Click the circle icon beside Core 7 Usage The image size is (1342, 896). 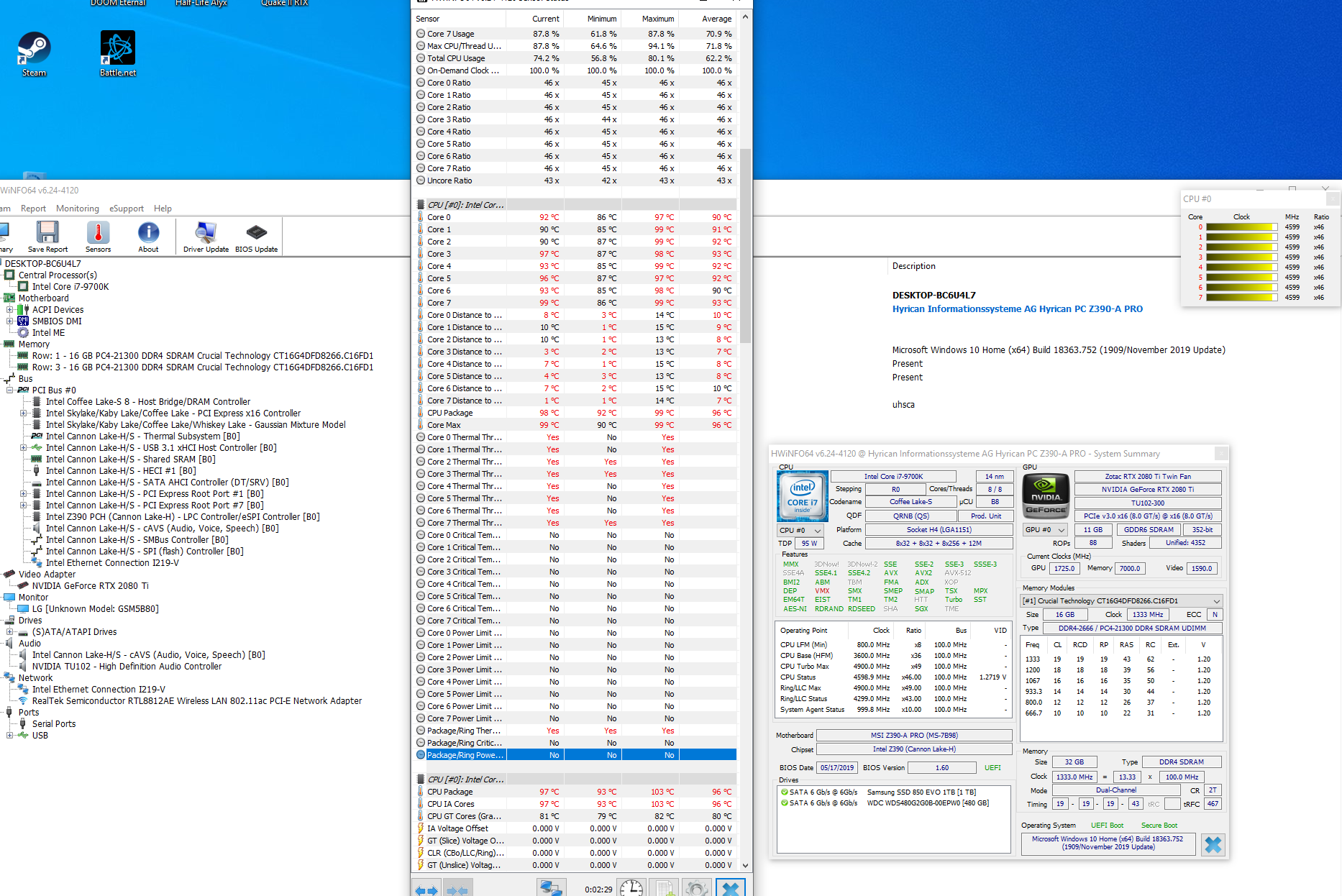(421, 34)
